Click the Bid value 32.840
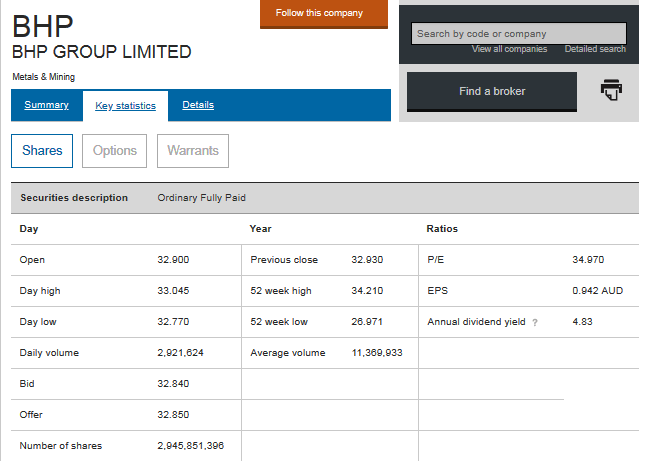Screen dimensions: 648x461 (173, 384)
